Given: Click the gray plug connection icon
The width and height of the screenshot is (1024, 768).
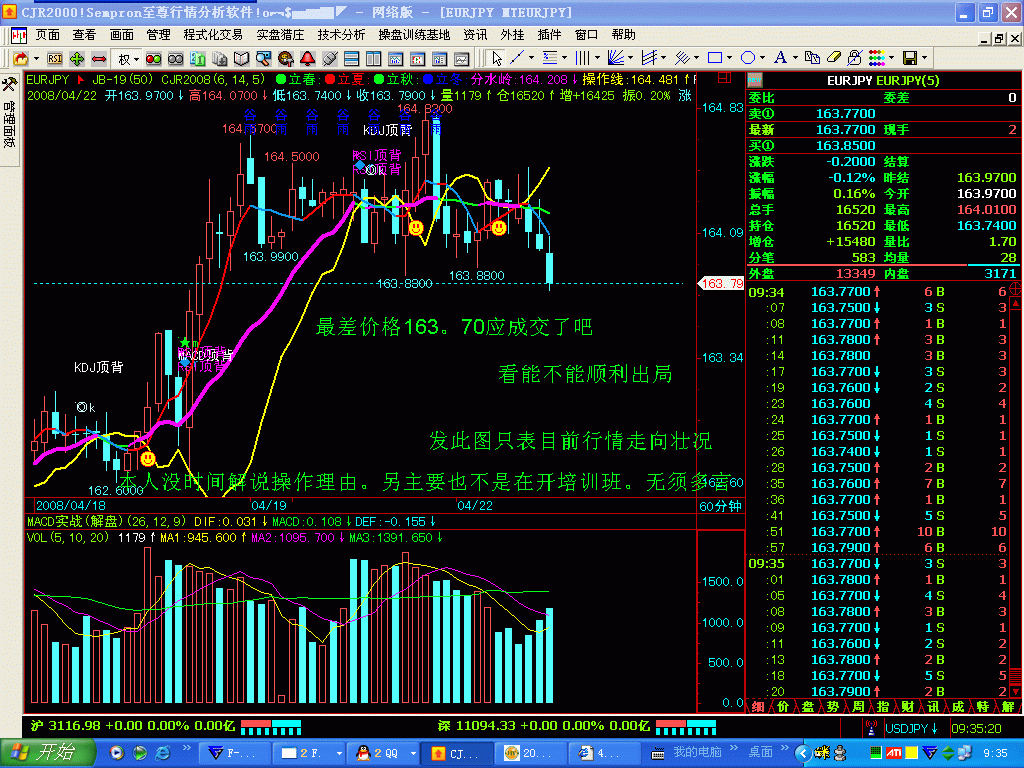Looking at the screenshot, I should (x=329, y=59).
